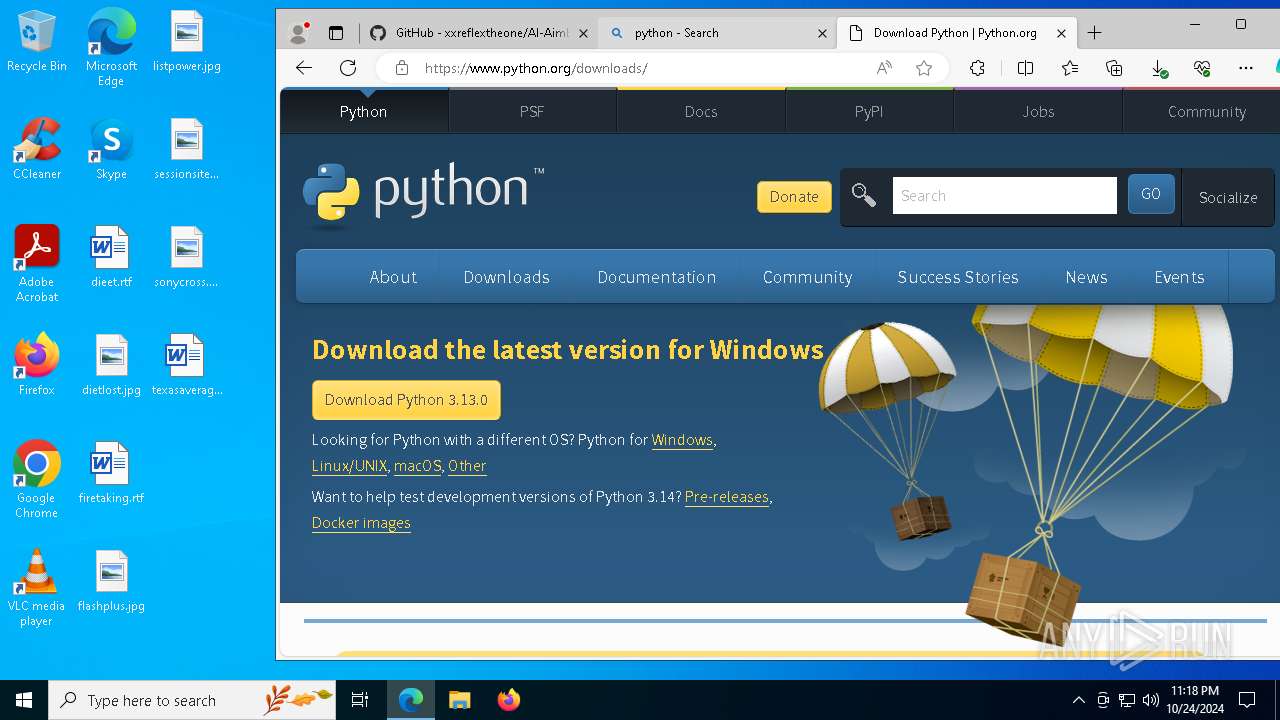The image size is (1280, 720).
Task: Click into the python.org Search field
Action: (x=1004, y=196)
